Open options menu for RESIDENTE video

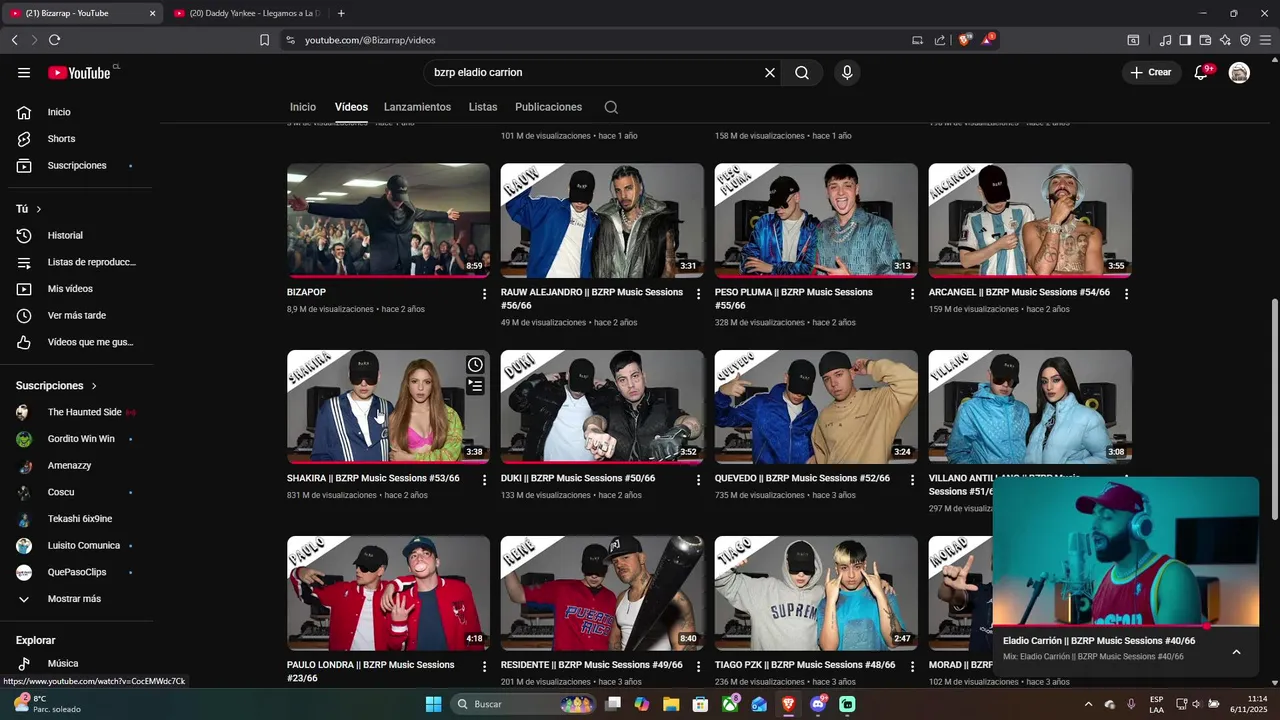[699, 666]
